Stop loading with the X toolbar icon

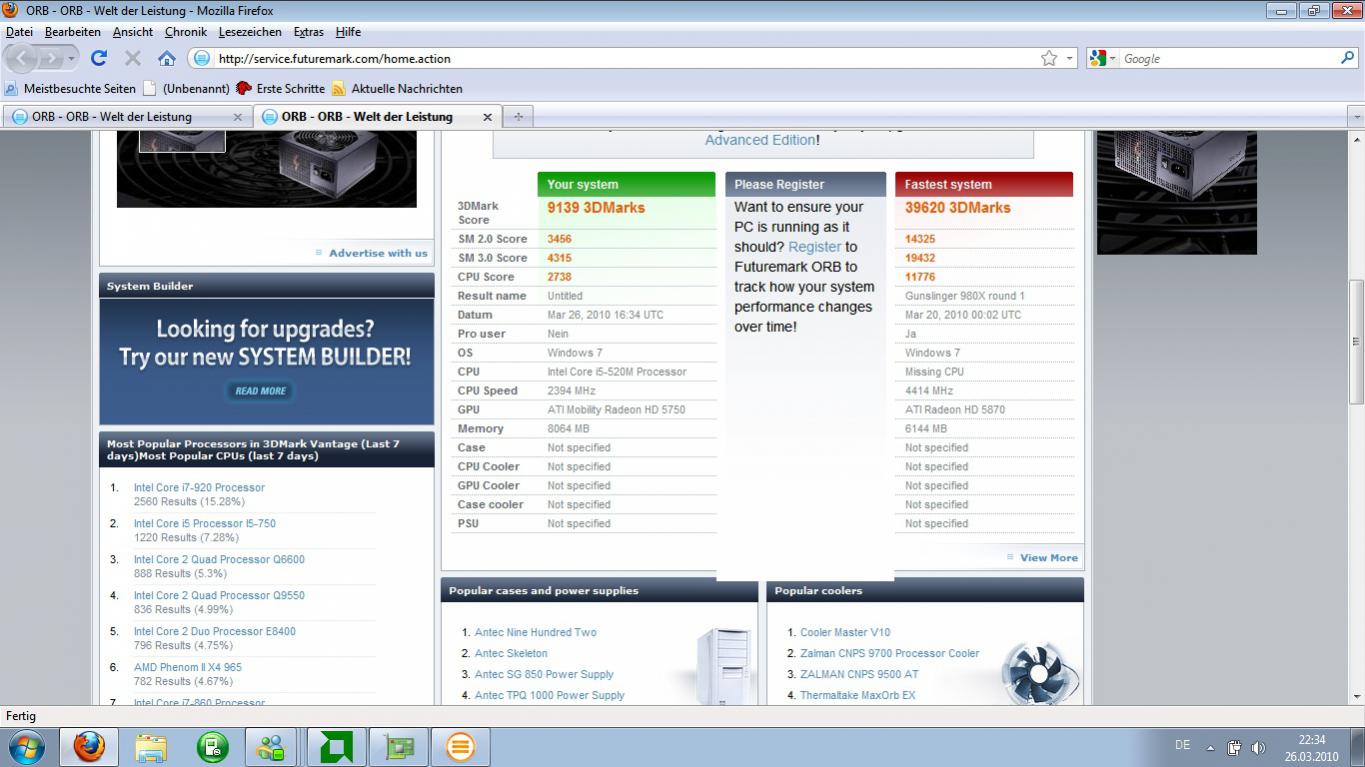(132, 58)
